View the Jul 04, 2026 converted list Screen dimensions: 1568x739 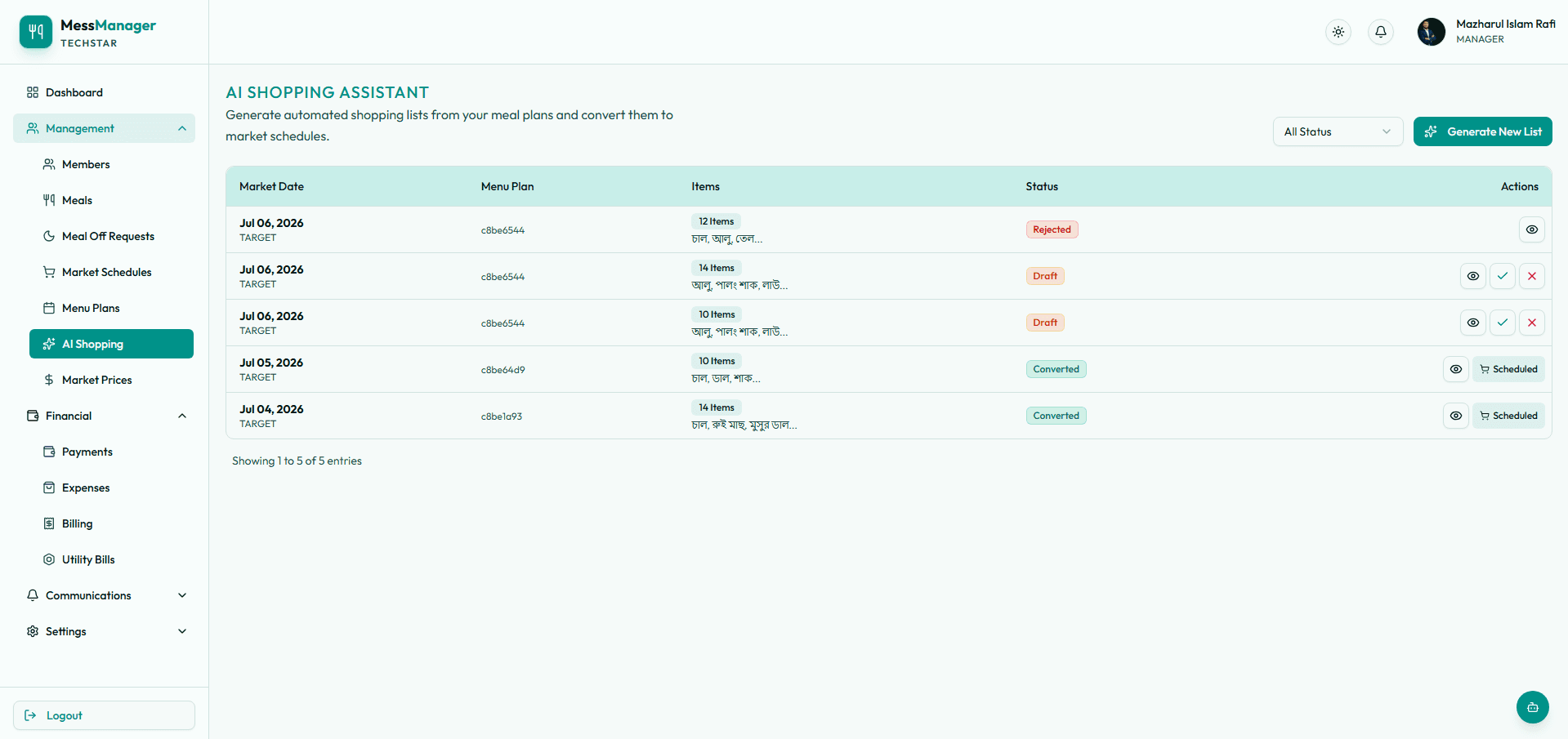tap(1455, 416)
